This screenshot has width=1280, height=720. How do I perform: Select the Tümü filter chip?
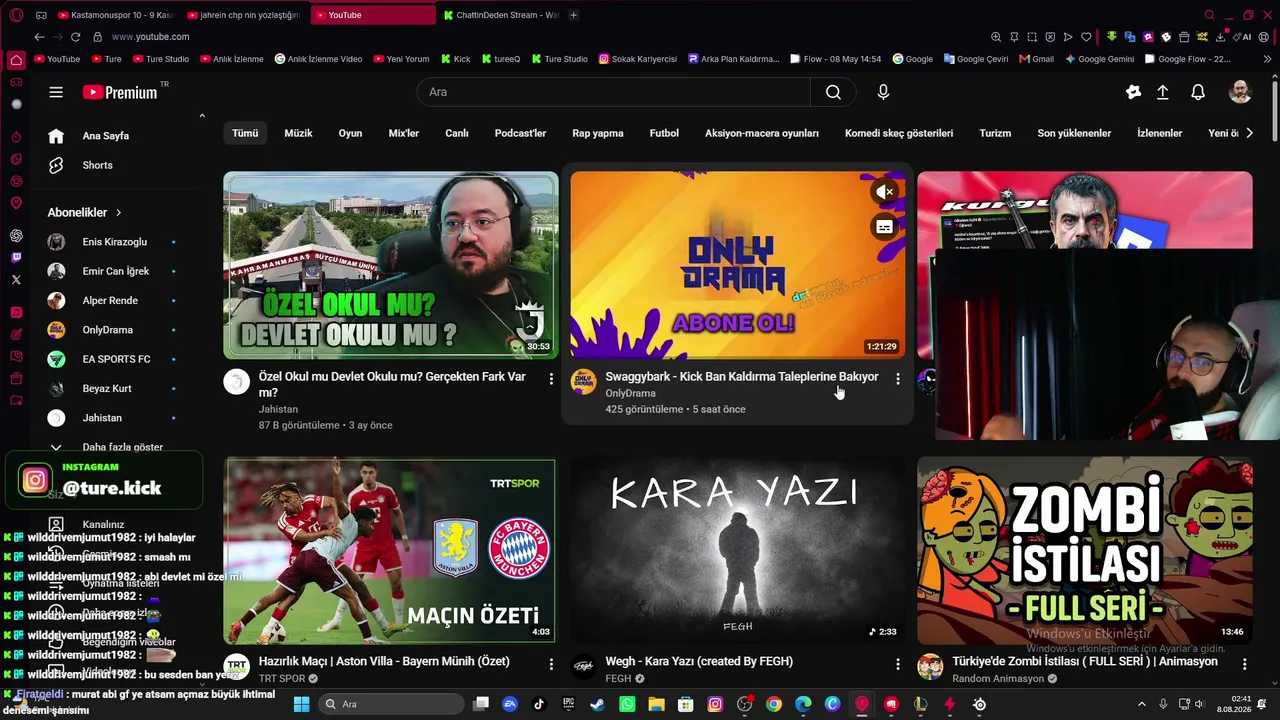pyautogui.click(x=245, y=133)
